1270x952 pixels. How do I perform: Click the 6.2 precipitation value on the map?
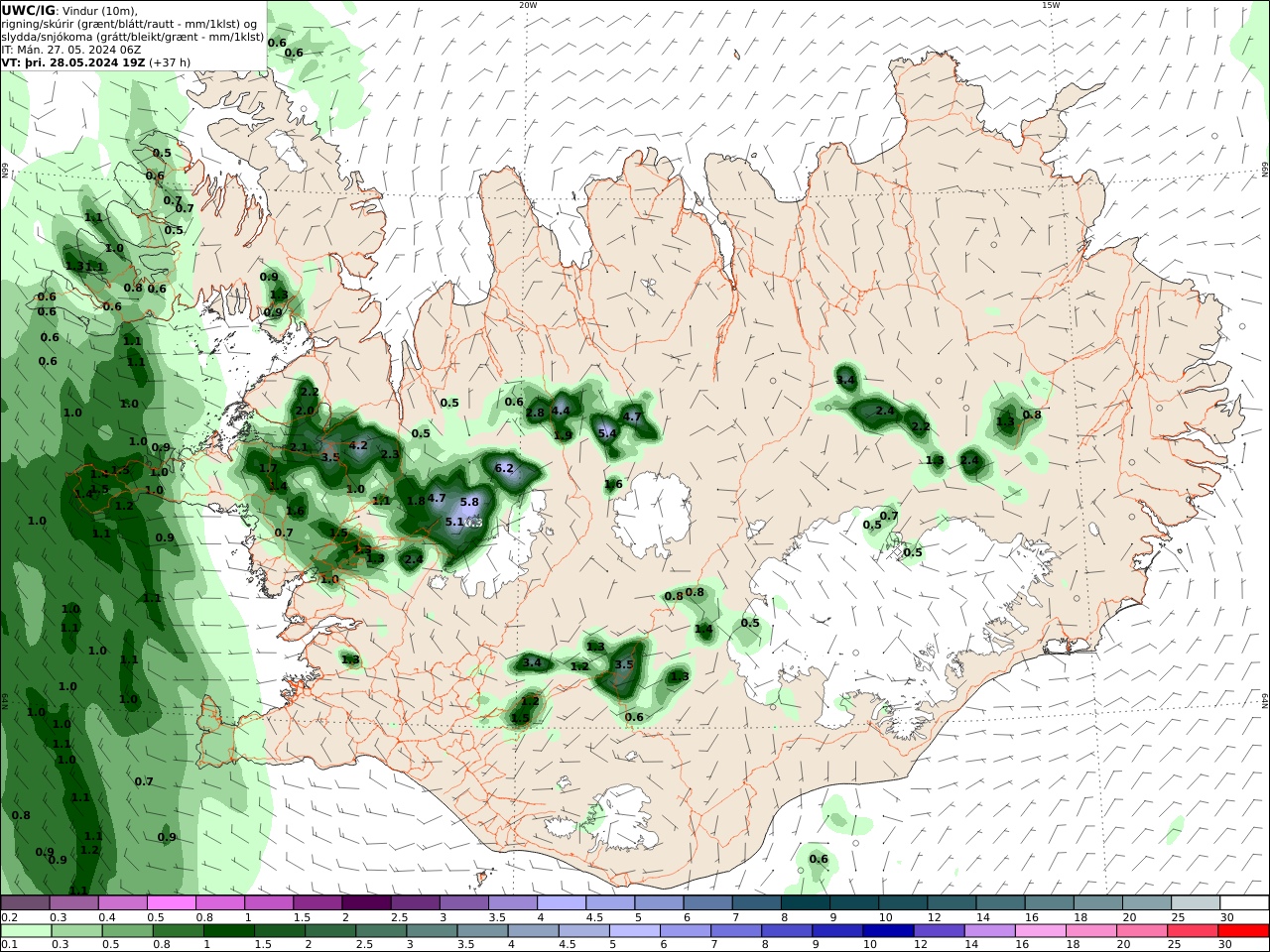click(x=504, y=468)
